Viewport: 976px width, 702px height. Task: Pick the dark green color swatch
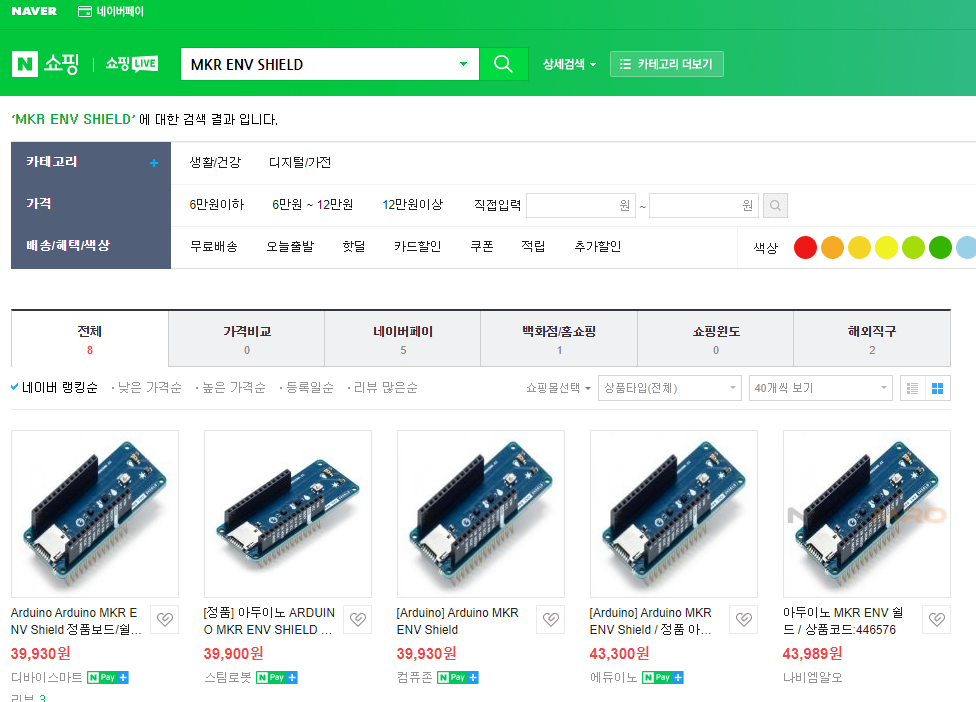pyautogui.click(x=940, y=247)
